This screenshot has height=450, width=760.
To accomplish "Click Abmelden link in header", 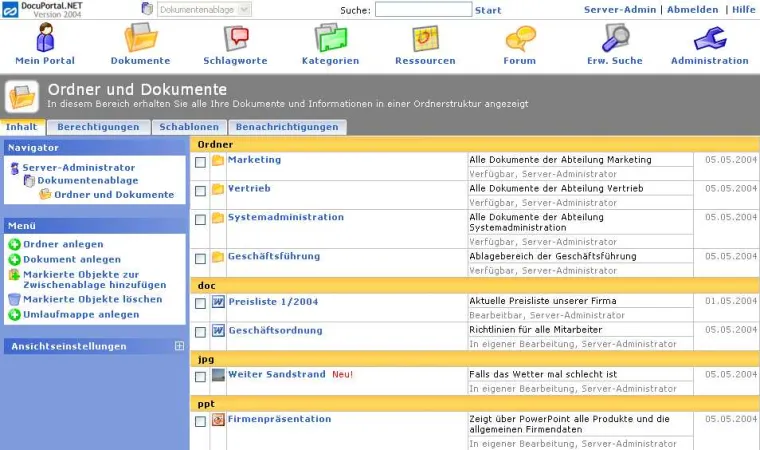I will [x=693, y=9].
